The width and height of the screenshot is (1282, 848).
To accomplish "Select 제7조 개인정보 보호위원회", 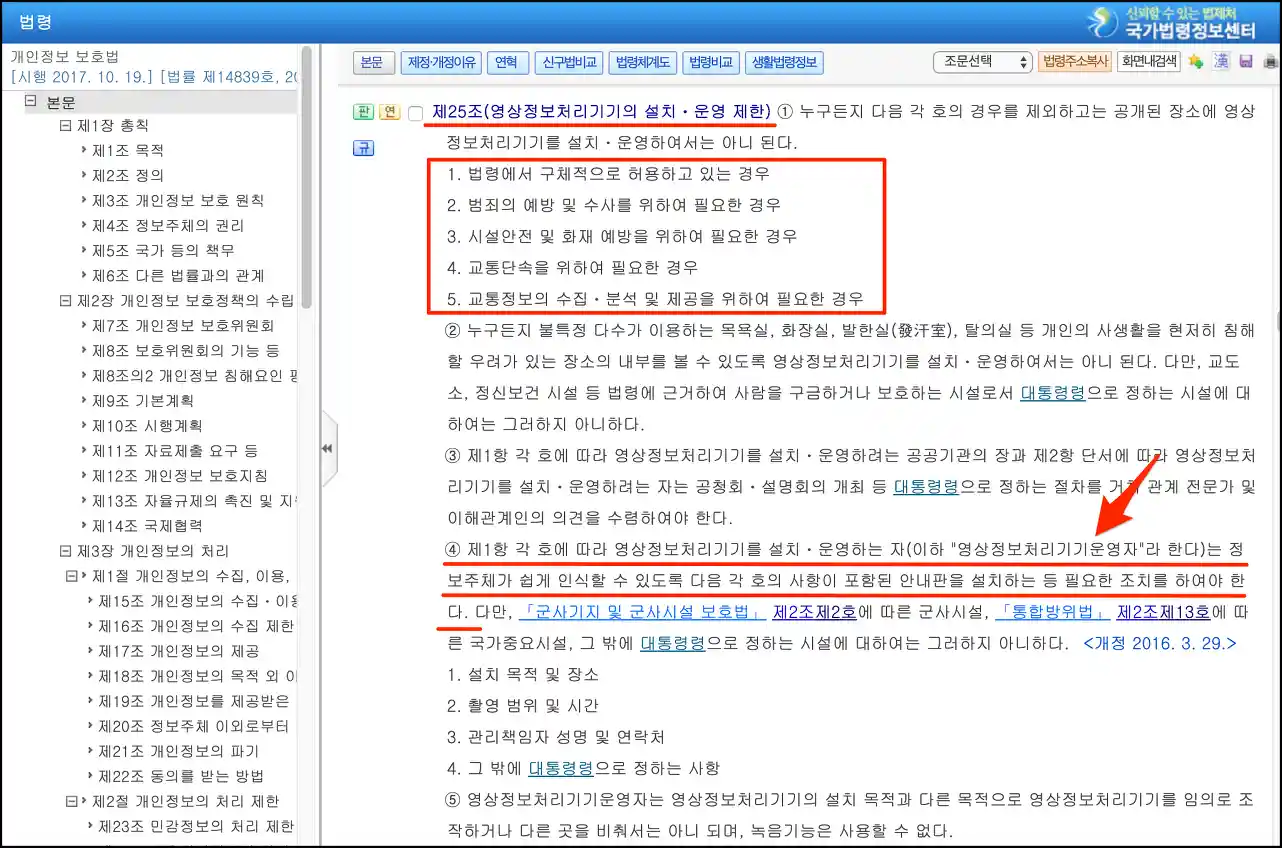I will pos(183,325).
